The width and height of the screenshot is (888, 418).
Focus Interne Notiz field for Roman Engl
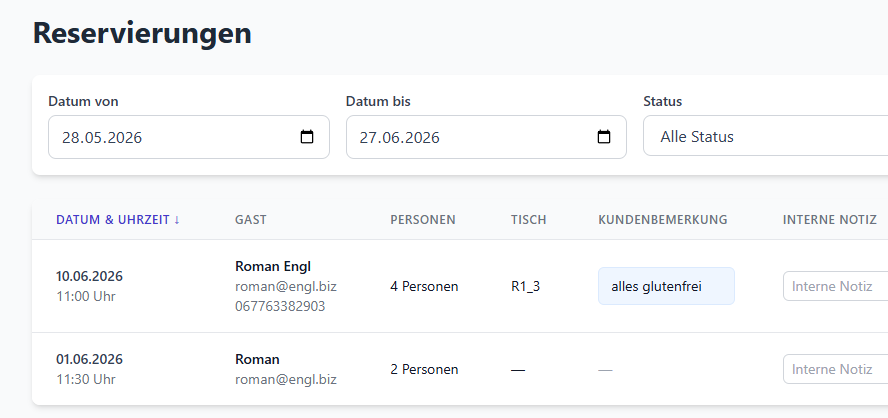tap(835, 286)
